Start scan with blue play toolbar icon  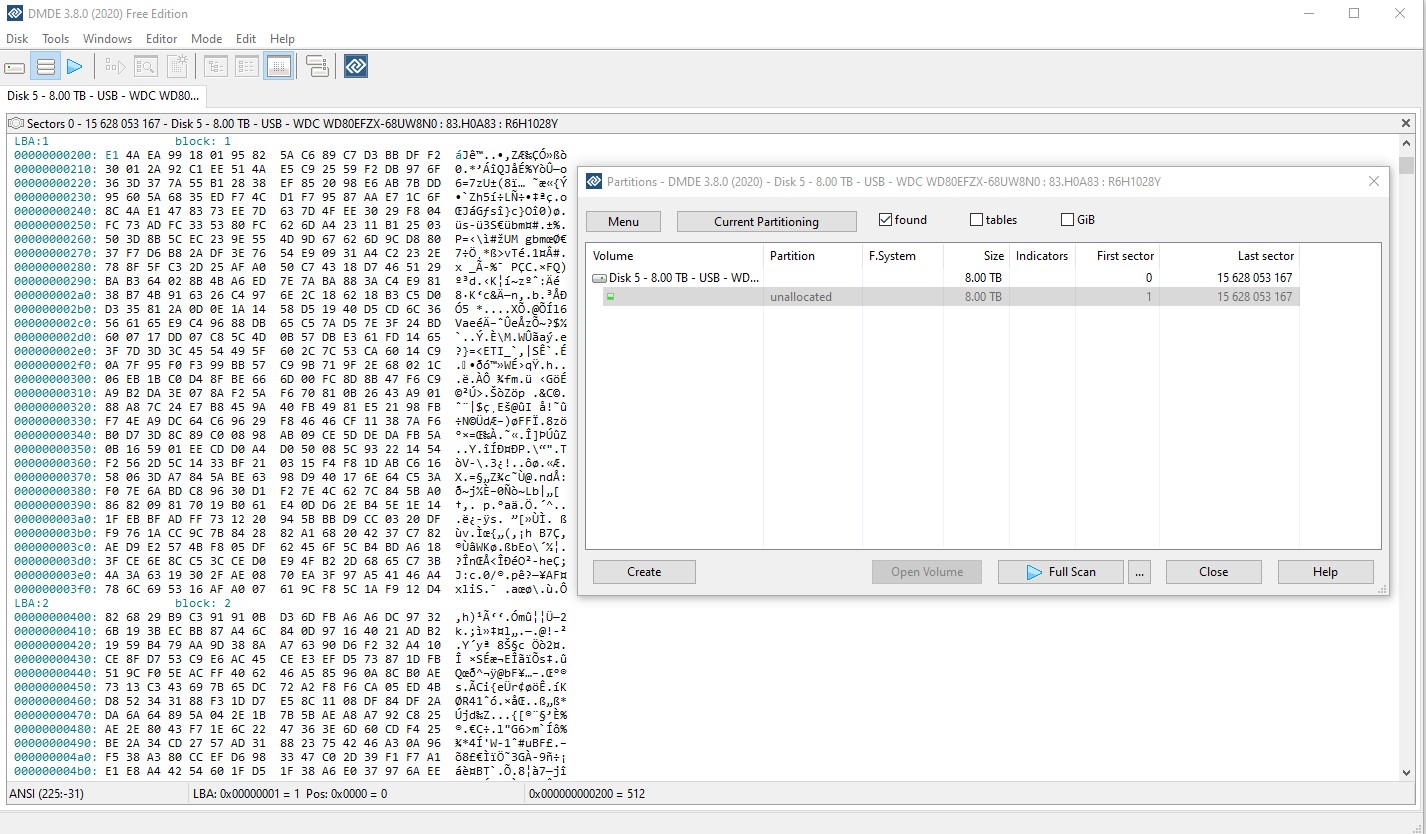click(74, 67)
